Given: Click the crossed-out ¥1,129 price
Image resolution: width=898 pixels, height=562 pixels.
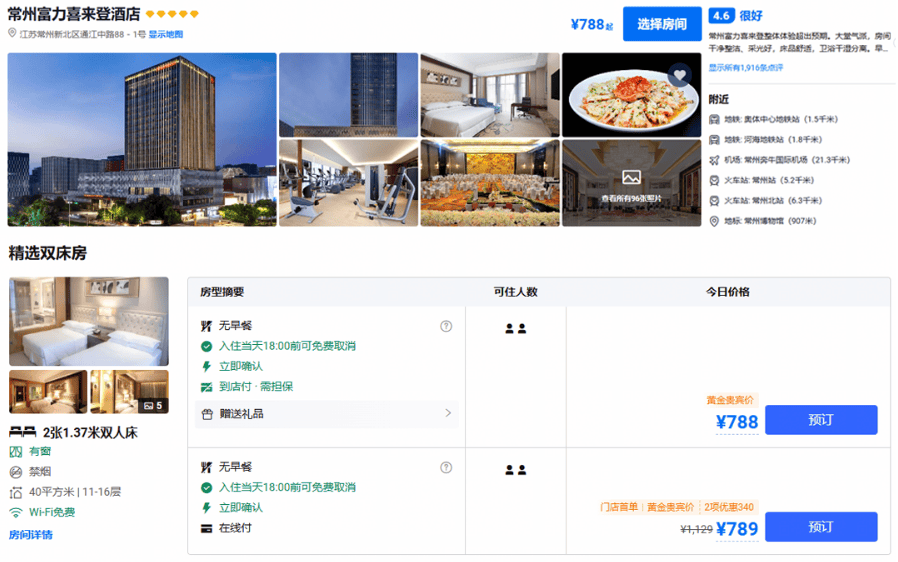Looking at the screenshot, I should coord(696,529).
